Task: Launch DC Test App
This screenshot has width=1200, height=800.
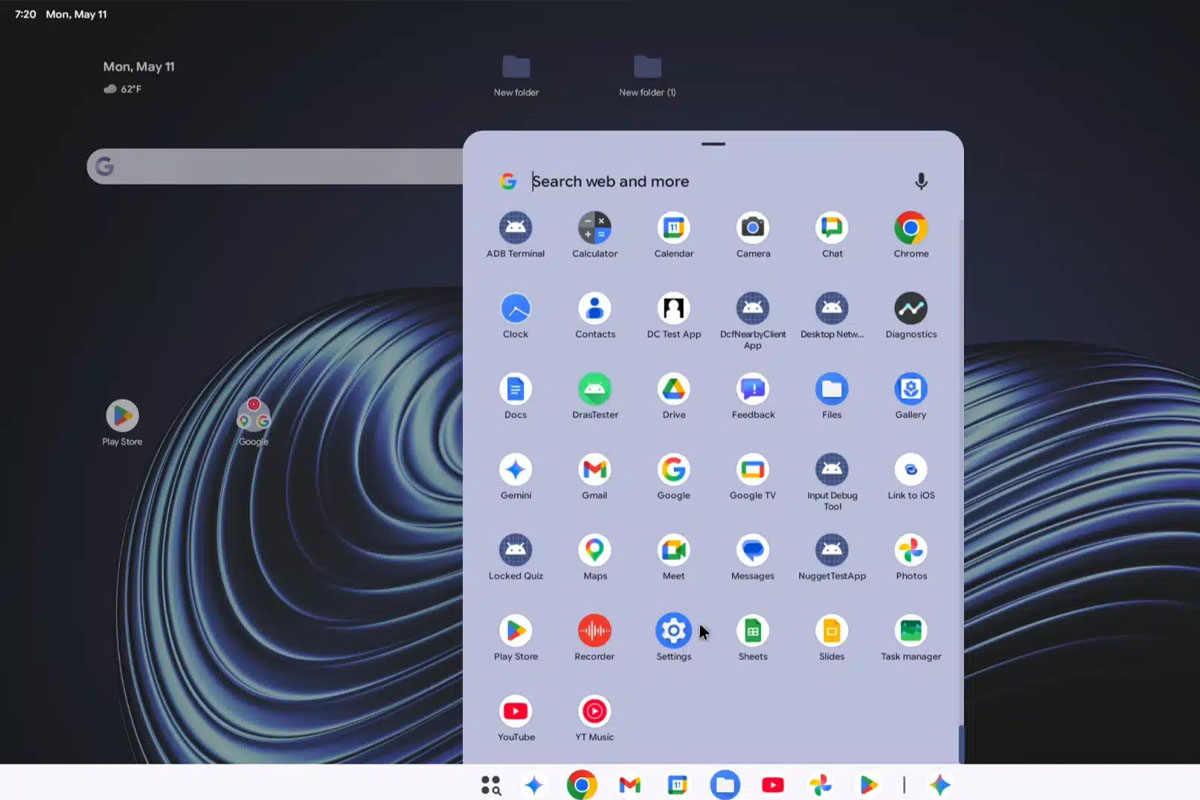Action: 673,308
